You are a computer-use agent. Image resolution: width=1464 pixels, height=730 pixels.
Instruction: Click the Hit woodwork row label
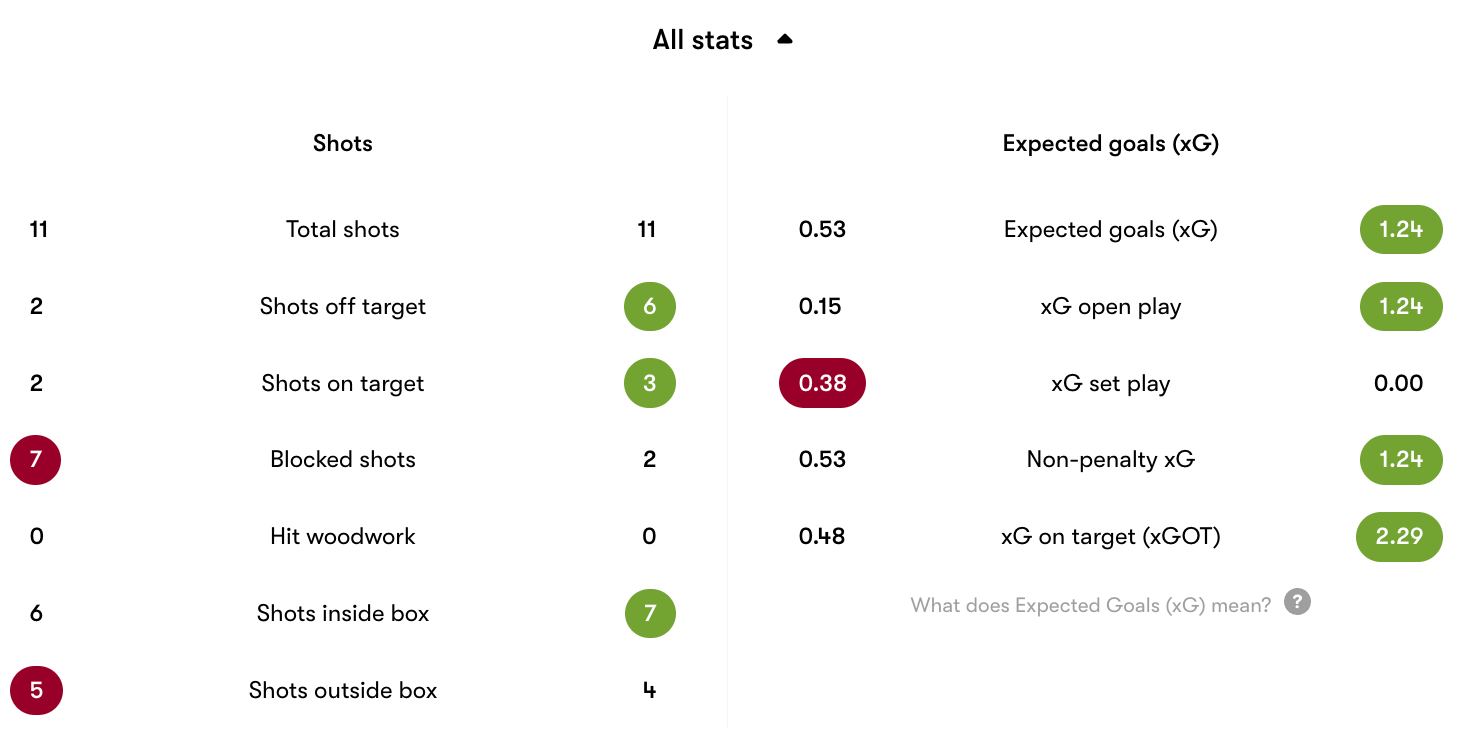(342, 536)
